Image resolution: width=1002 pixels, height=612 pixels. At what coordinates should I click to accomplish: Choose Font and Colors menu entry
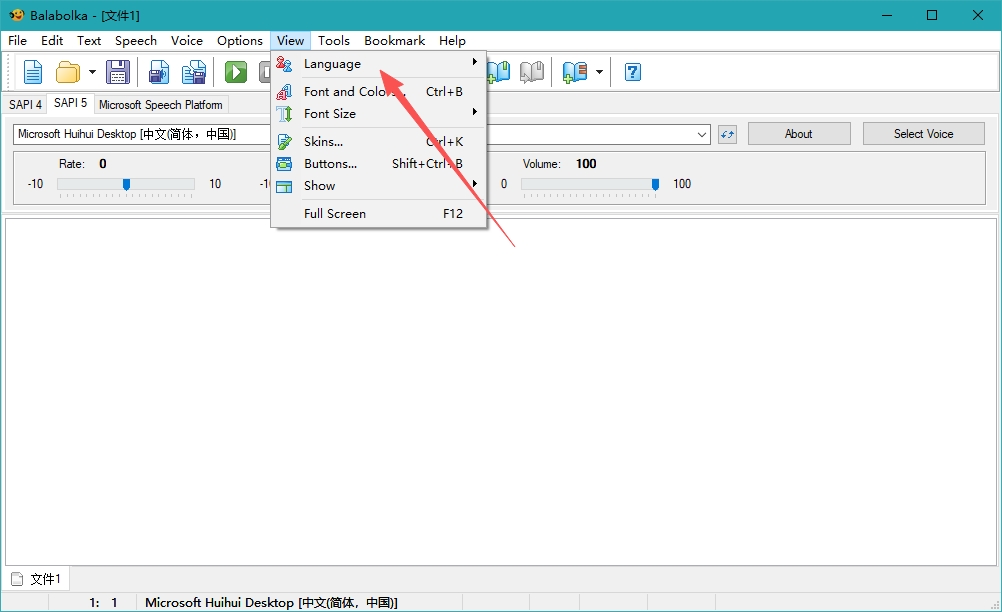(x=378, y=91)
